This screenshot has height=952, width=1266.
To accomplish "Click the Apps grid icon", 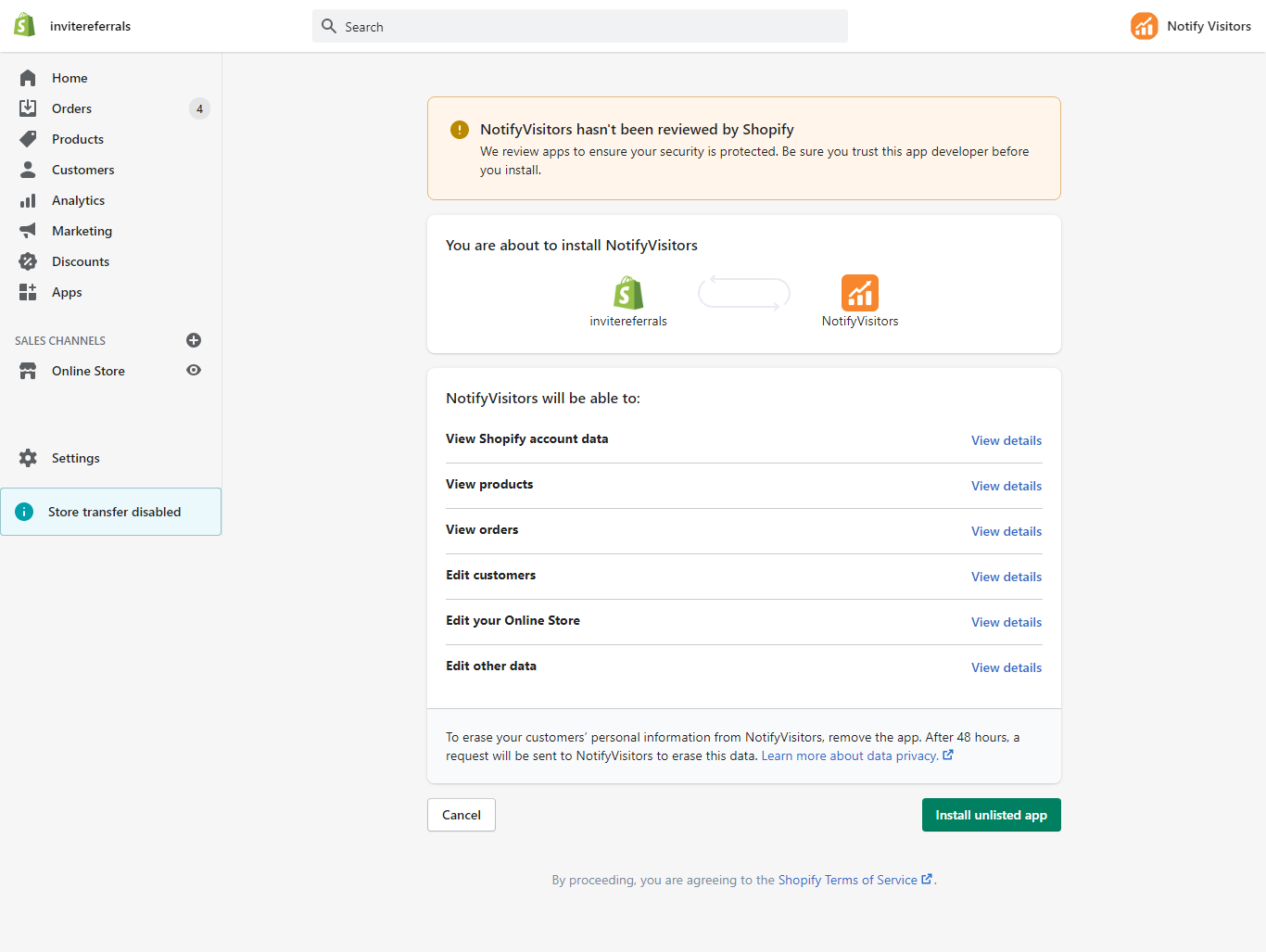I will pyautogui.click(x=28, y=292).
